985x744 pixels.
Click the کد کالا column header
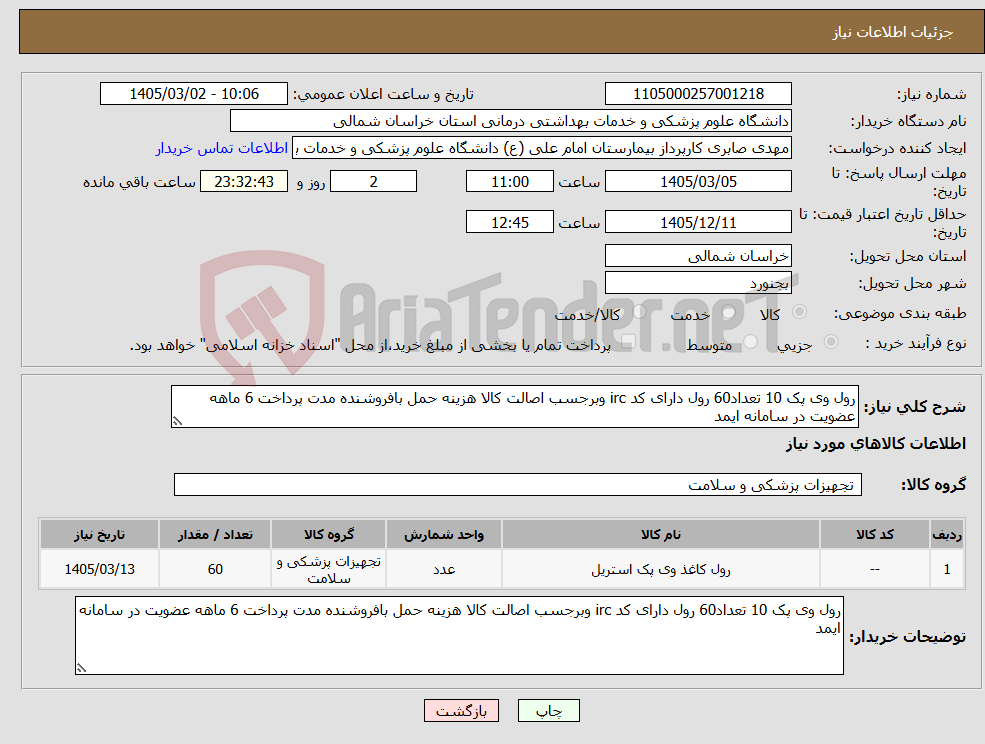(x=874, y=535)
